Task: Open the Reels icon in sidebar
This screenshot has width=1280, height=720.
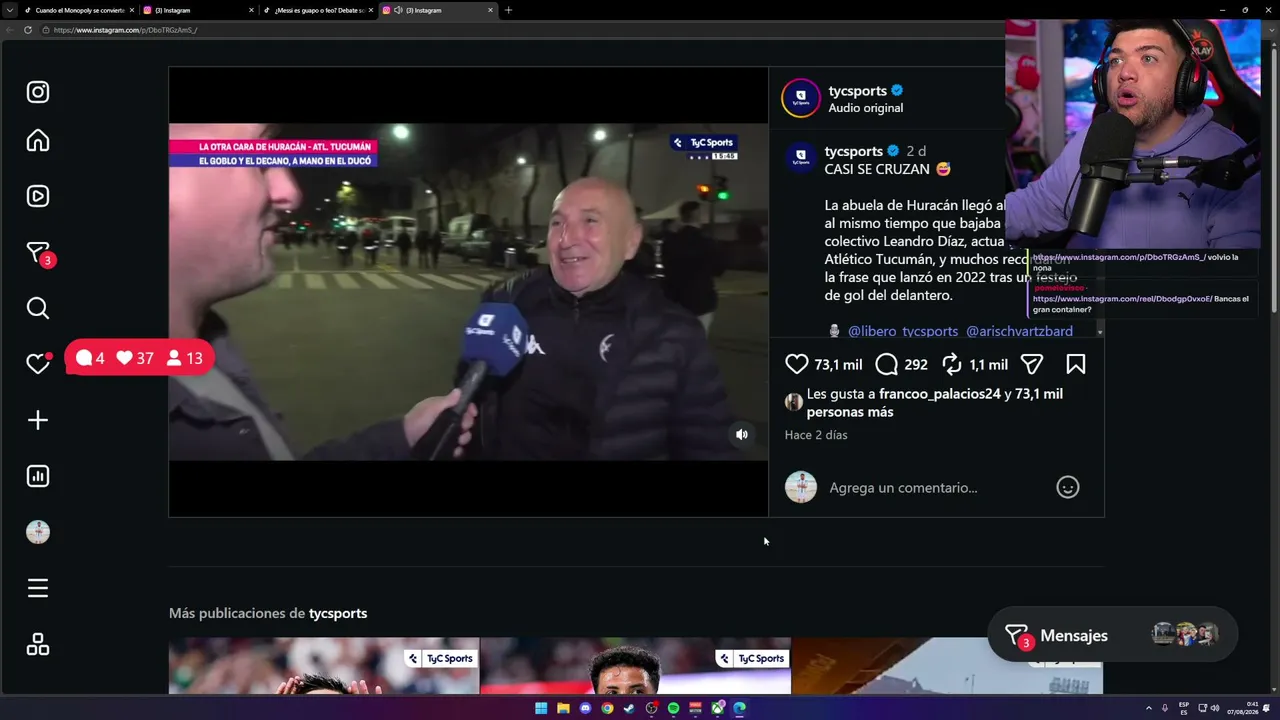Action: [38, 196]
